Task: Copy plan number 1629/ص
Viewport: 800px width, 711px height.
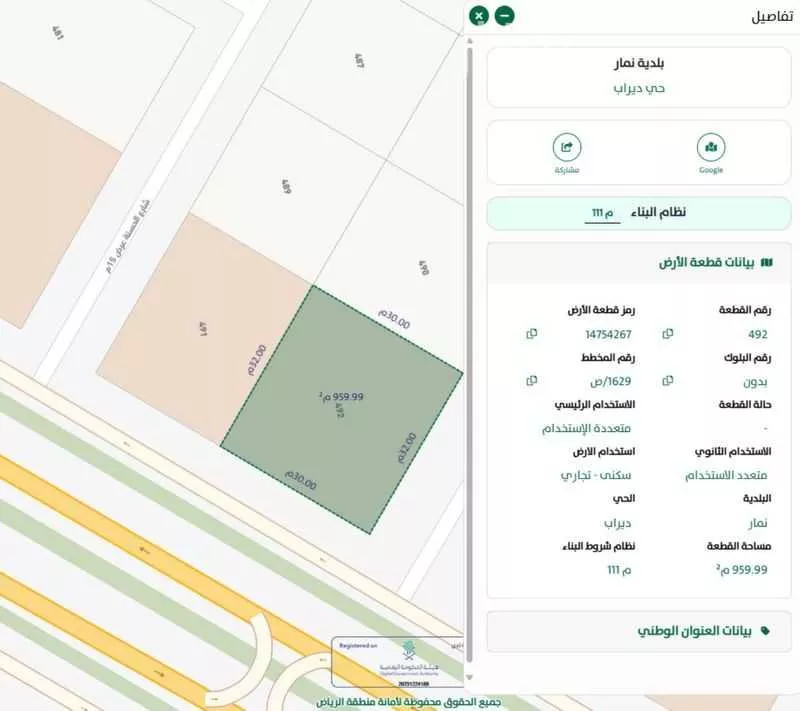Action: point(530,380)
